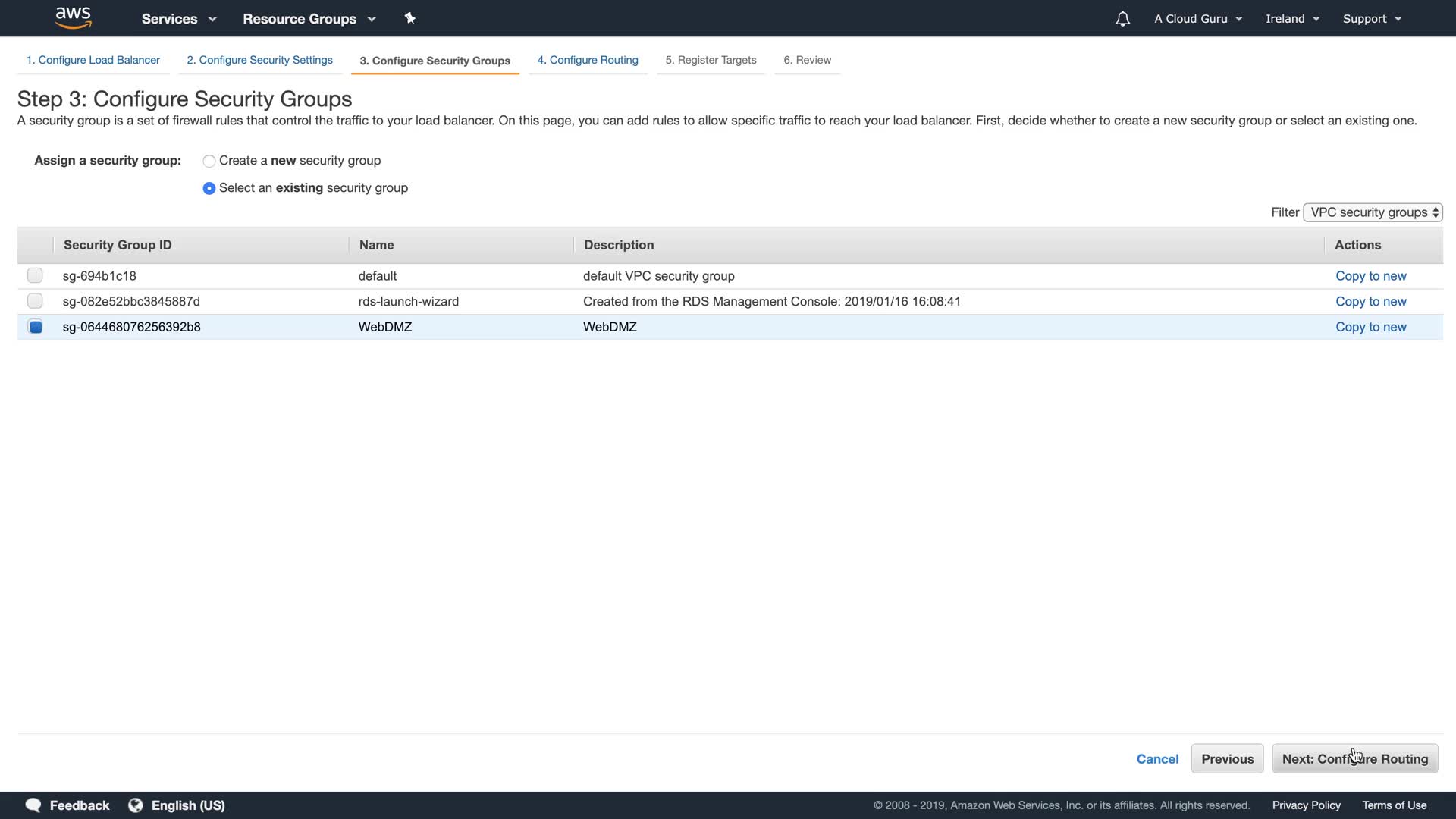The image size is (1456, 819).
Task: Click the pin shortcuts icon
Action: 410,18
